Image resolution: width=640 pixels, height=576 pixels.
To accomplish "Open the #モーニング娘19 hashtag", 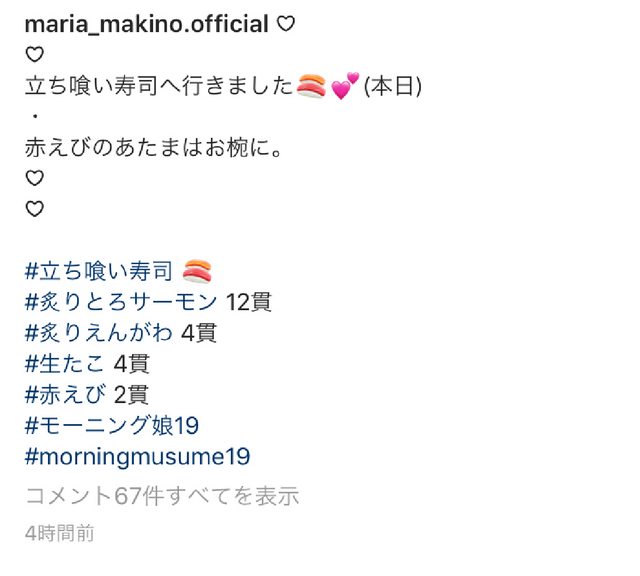I will point(112,426).
